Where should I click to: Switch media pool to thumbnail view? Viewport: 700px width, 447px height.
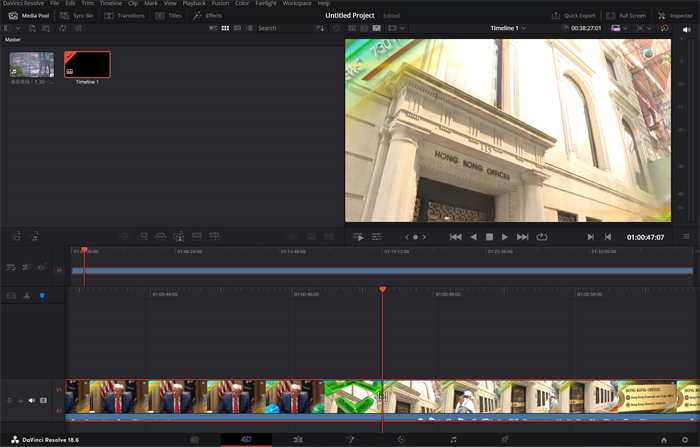tap(225, 28)
